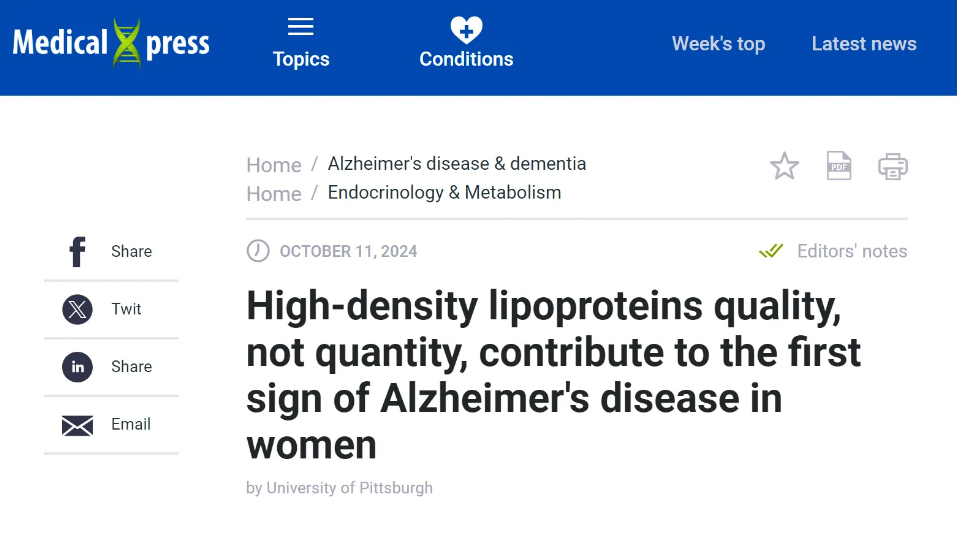Download the article via PDF icon

coord(839,166)
